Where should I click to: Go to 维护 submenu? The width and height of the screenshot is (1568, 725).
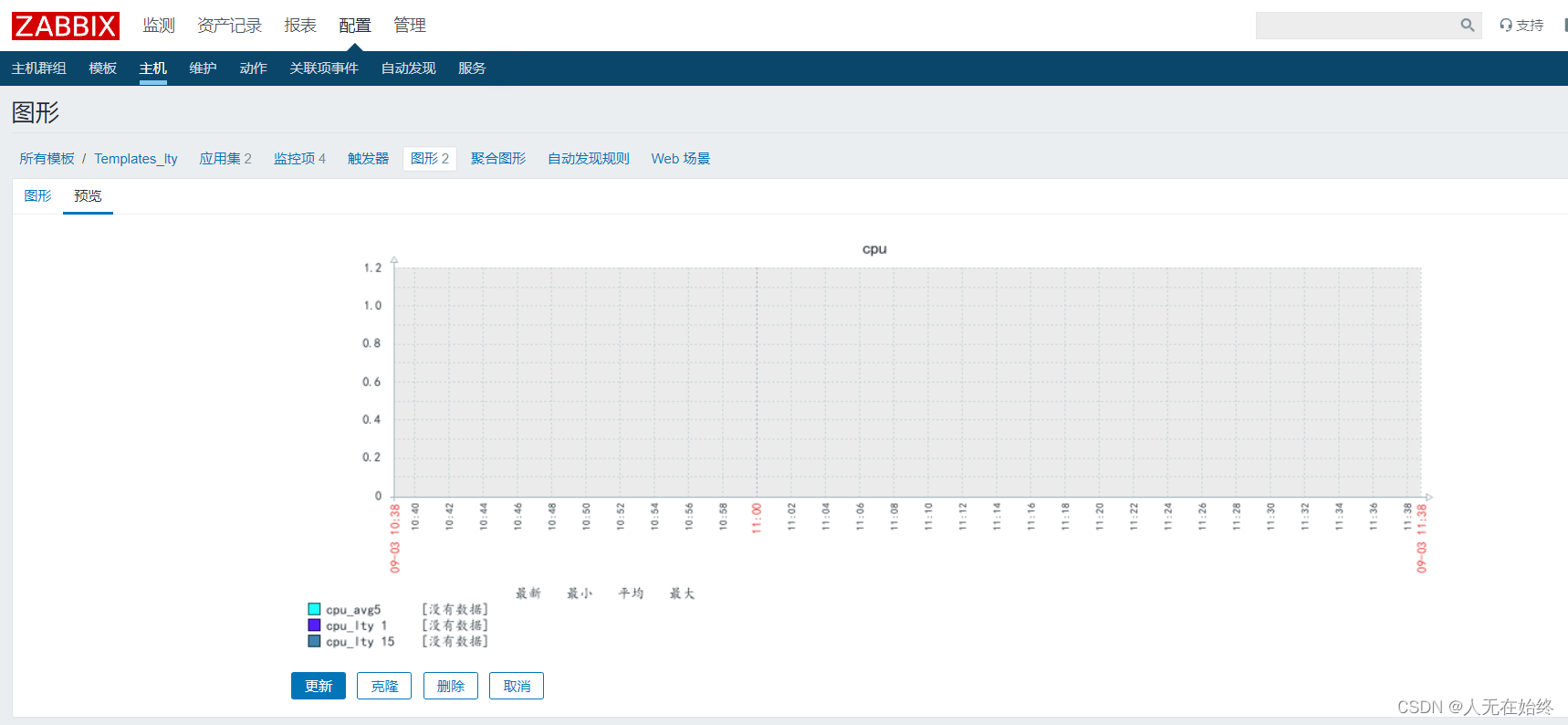coord(203,68)
